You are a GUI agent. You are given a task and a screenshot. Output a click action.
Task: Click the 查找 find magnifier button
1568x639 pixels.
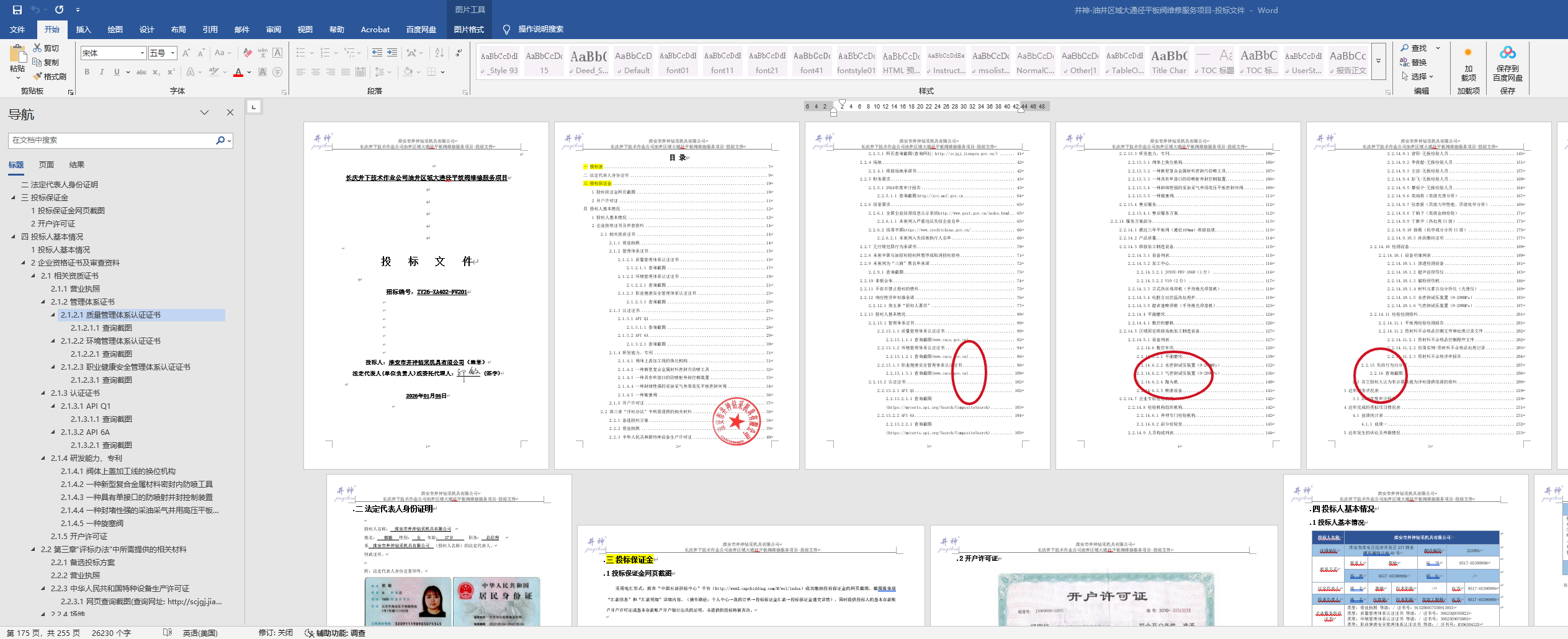pos(1413,48)
